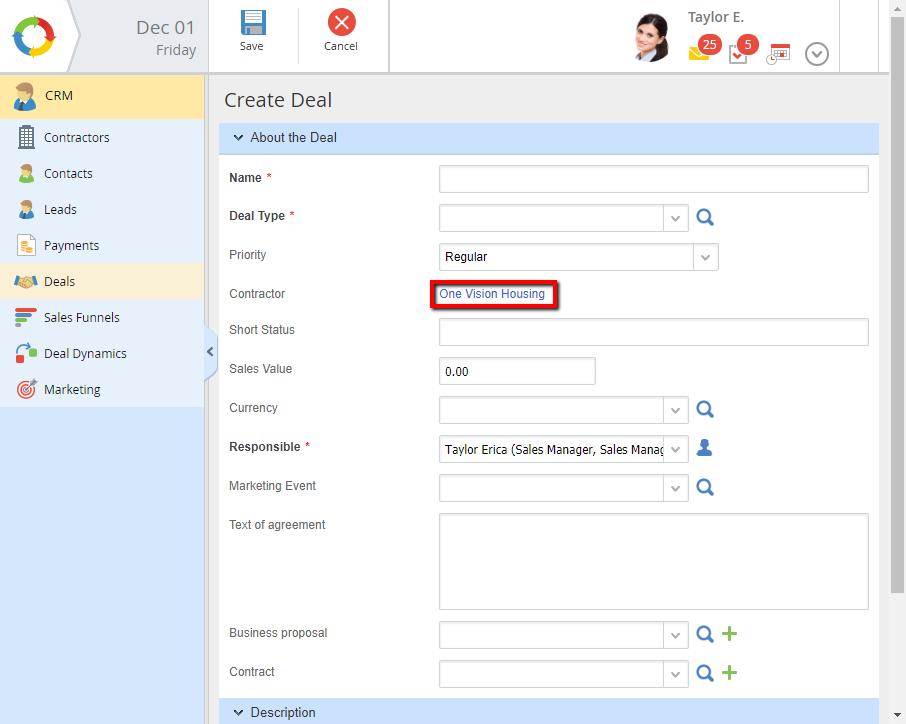Screen dimensions: 906x724
Task: Open mail notifications with 25 badge
Action: pos(700,53)
